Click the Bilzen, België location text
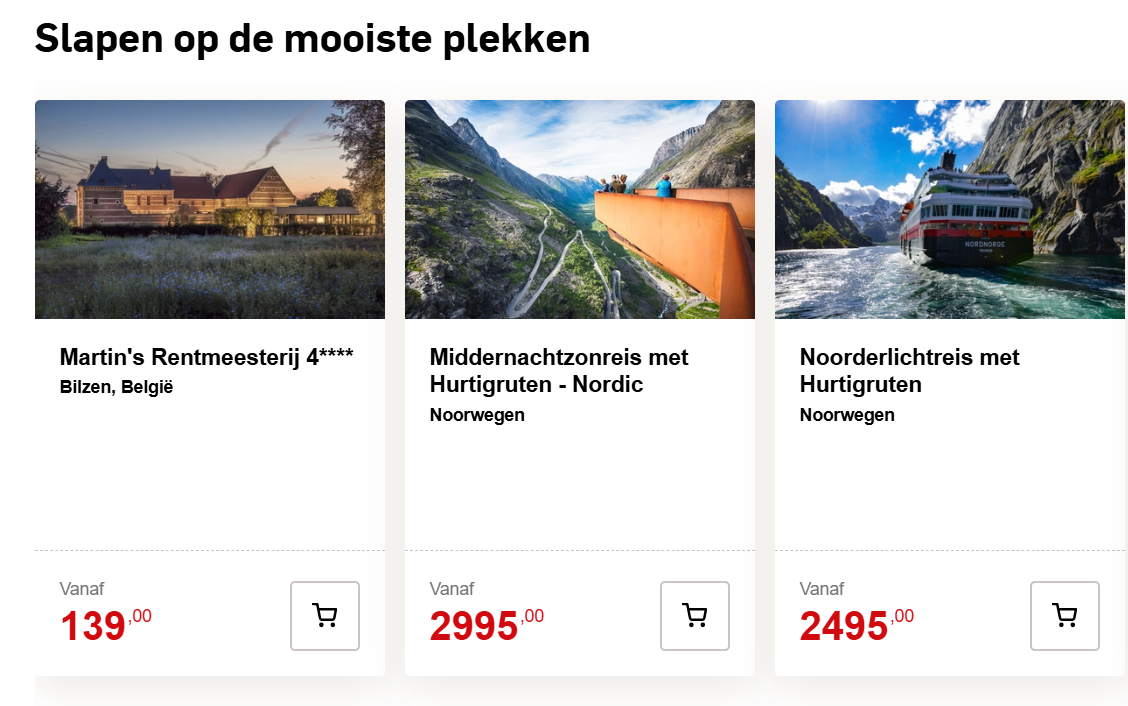Image resolution: width=1128 pixels, height=706 pixels. [x=116, y=387]
